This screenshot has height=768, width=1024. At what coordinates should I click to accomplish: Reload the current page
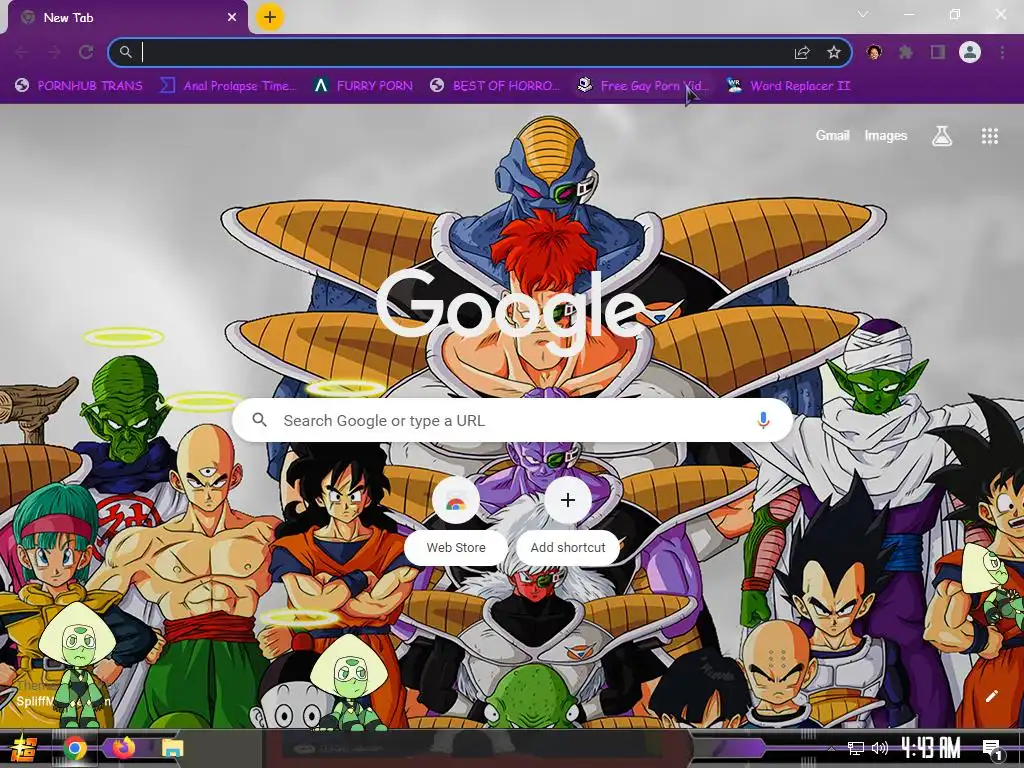click(86, 52)
